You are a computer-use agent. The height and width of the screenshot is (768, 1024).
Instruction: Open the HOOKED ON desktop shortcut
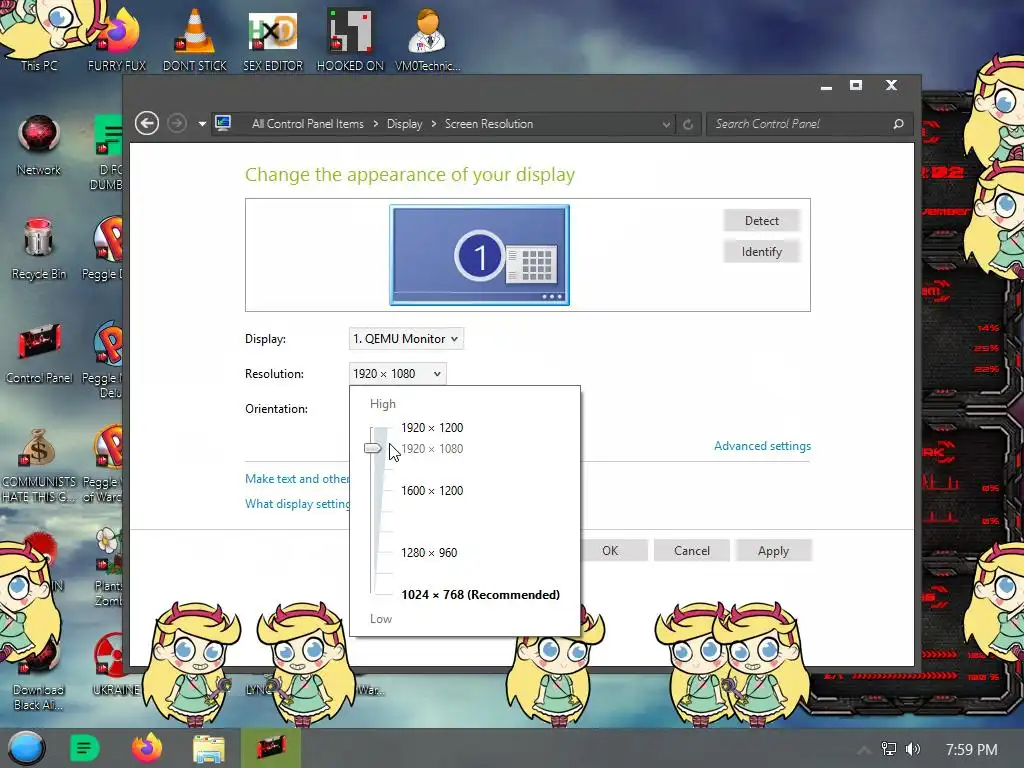[x=350, y=39]
